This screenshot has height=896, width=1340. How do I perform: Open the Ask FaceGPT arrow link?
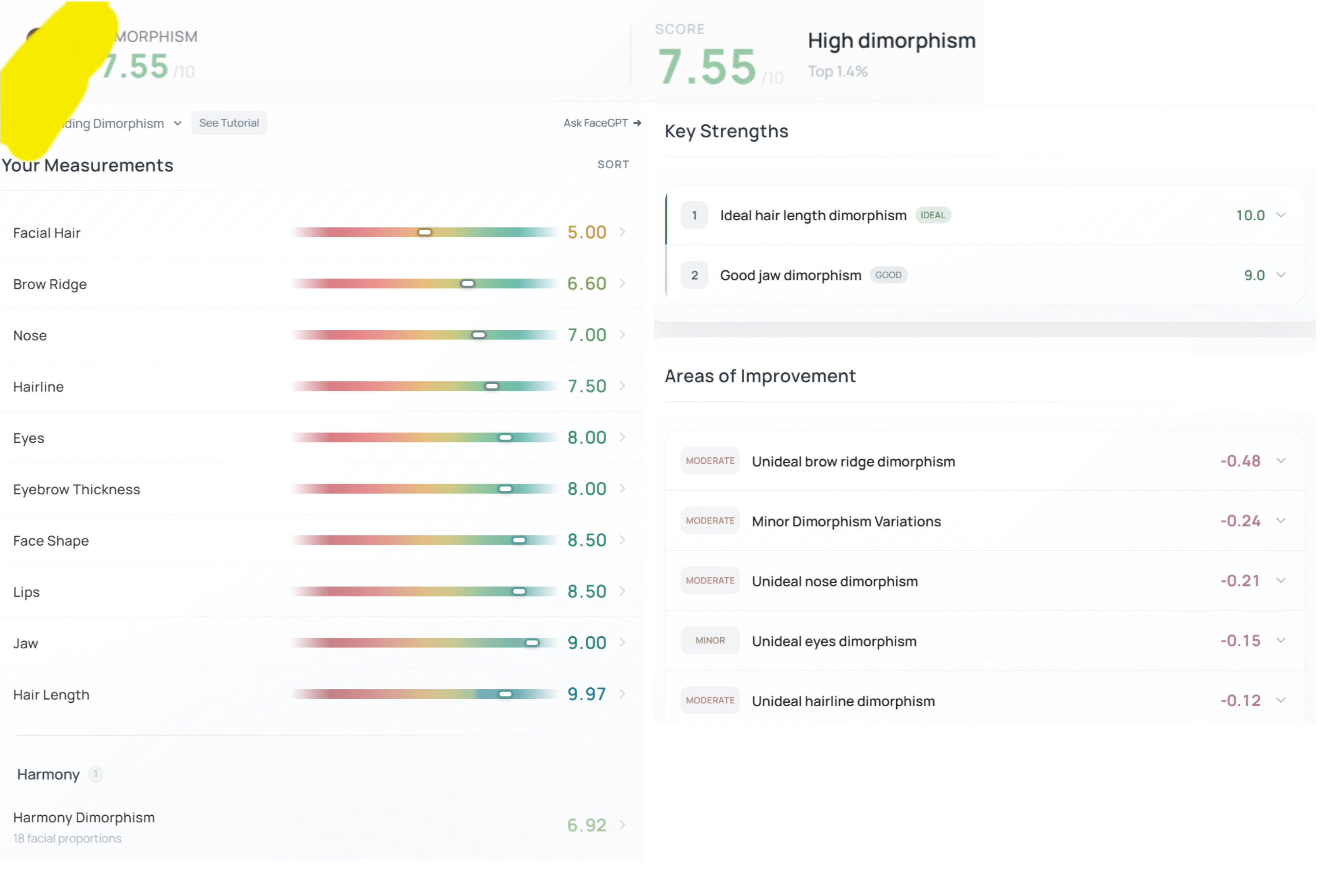(602, 123)
